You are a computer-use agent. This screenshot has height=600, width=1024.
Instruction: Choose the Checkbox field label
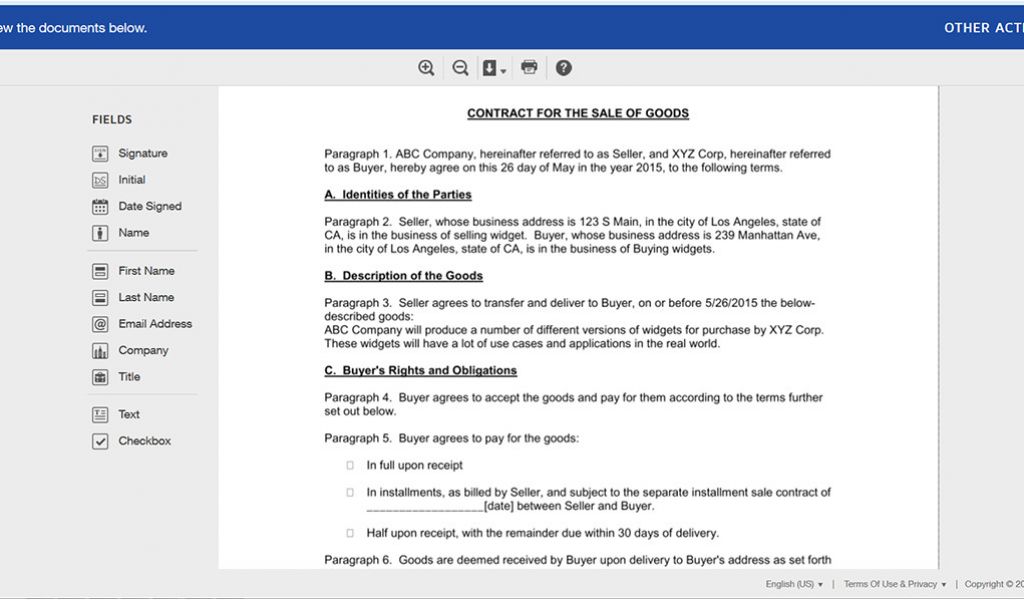pyautogui.click(x=144, y=441)
